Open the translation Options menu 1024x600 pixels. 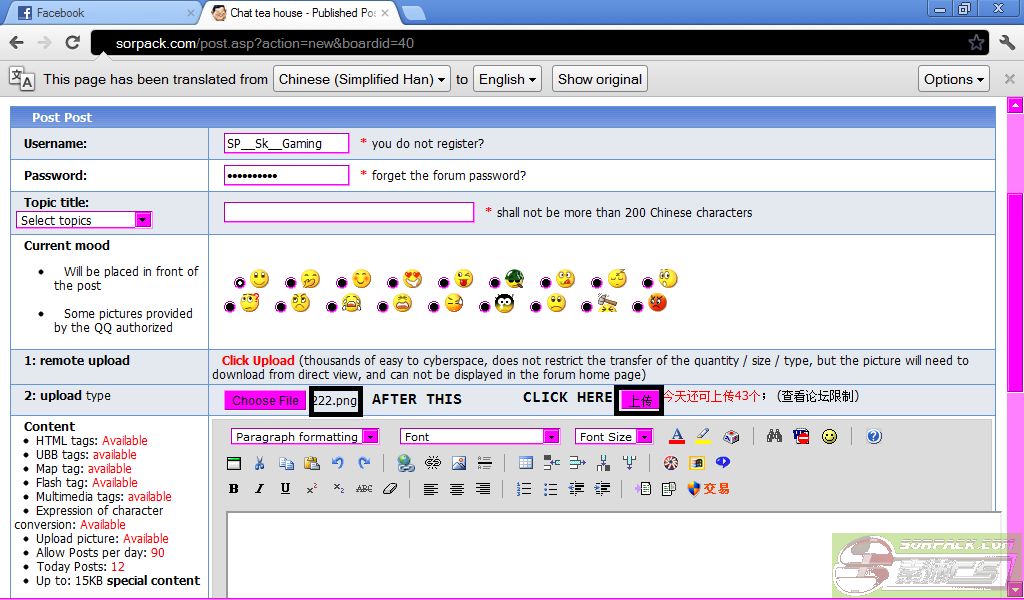pyautogui.click(x=953, y=79)
